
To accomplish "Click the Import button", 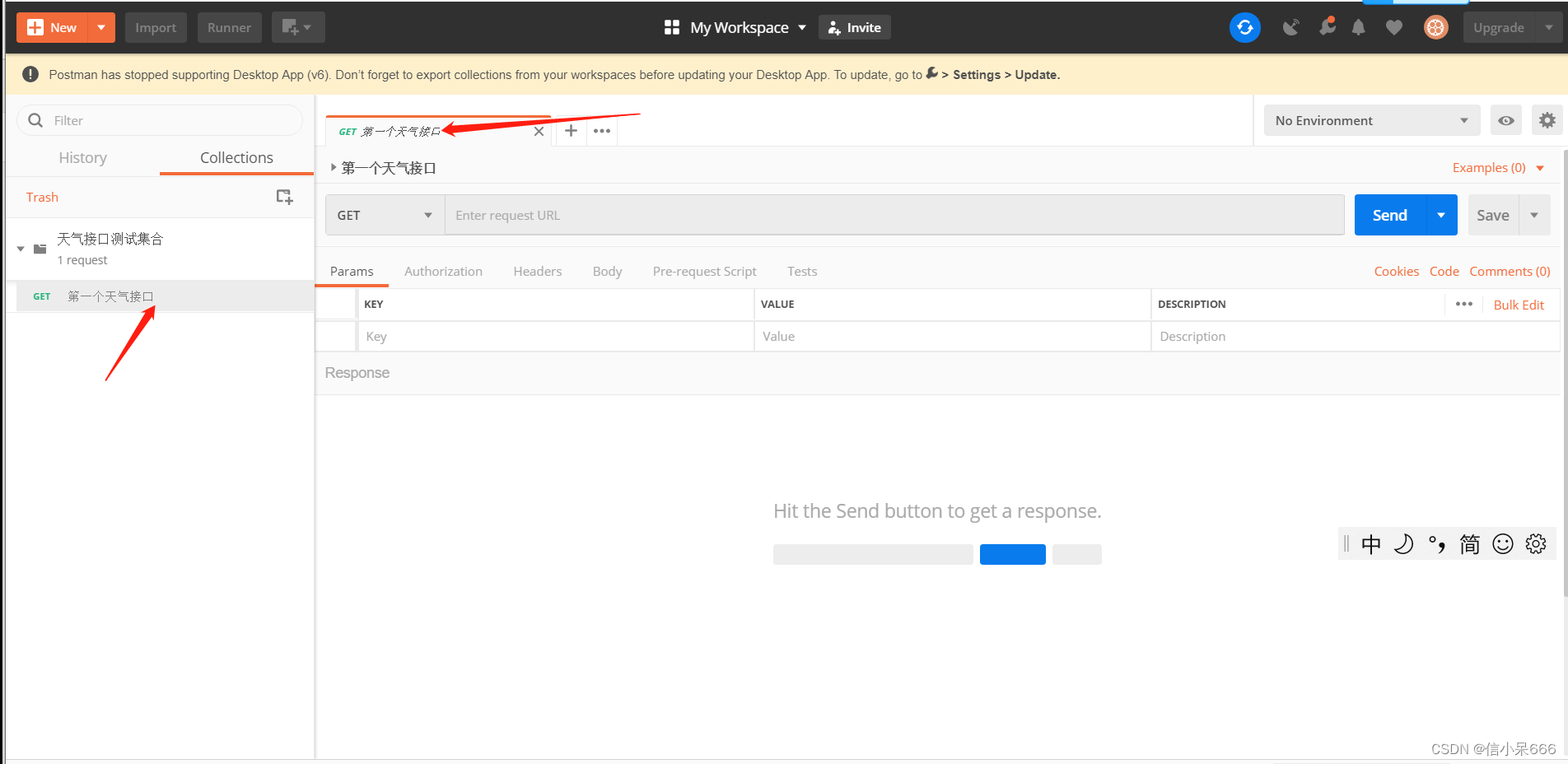I will pos(156,27).
